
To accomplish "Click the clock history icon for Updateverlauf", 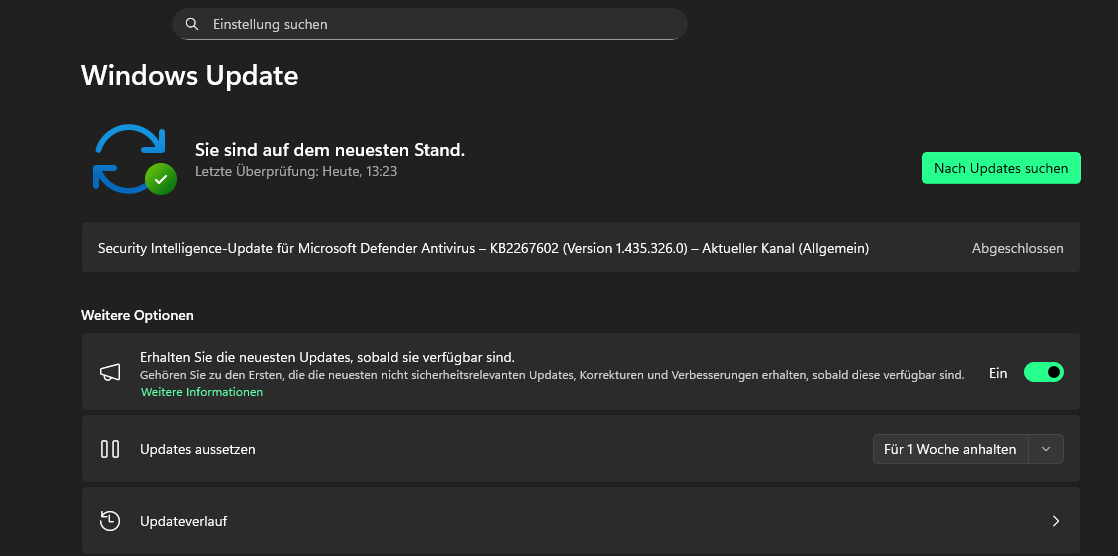I will [x=110, y=521].
